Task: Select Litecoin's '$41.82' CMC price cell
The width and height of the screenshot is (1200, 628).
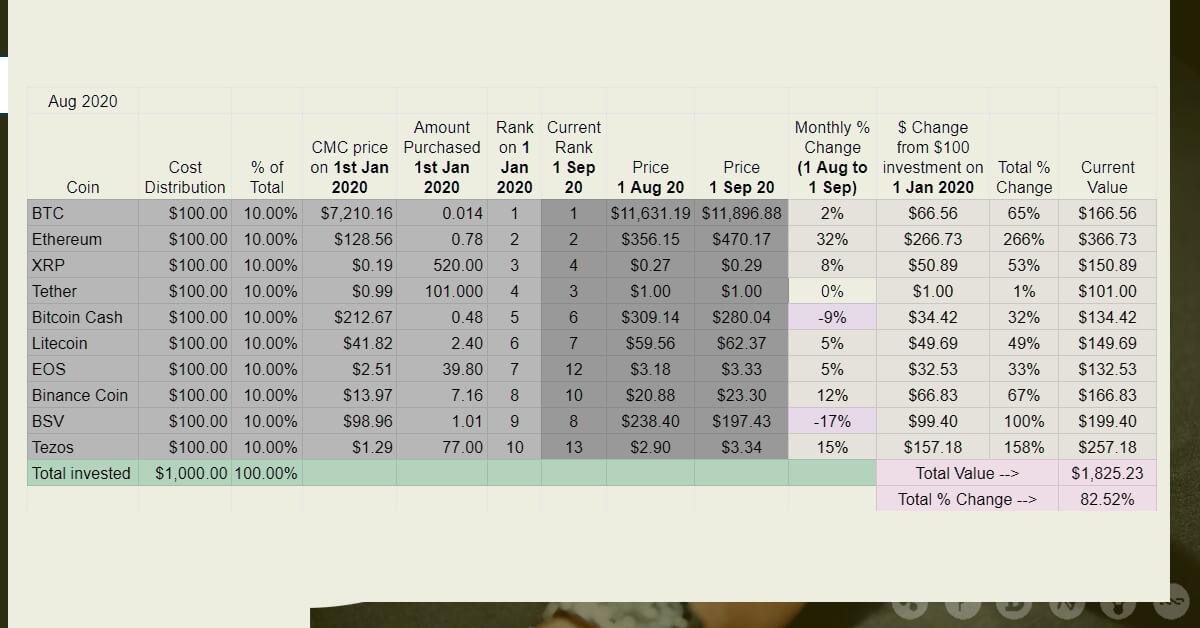Action: coord(349,343)
